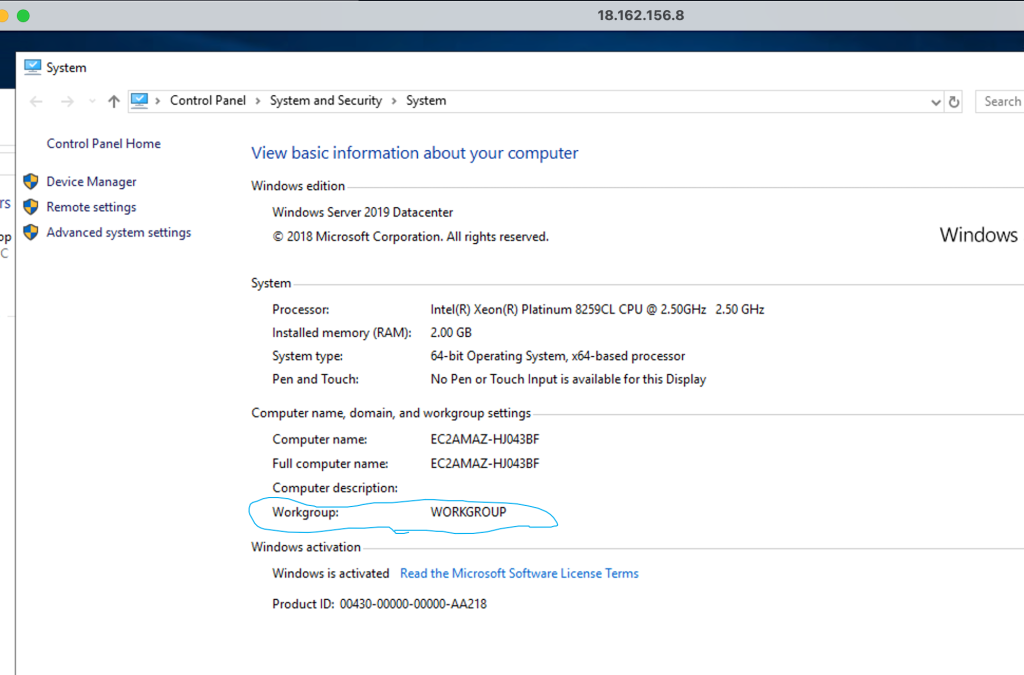Expand chevron before Control Panel breadcrumb
The image size is (1024, 675).
tap(158, 101)
